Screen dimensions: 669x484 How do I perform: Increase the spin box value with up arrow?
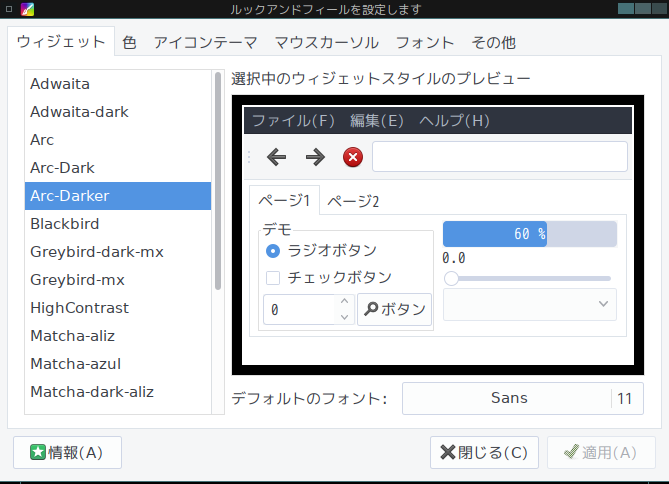coord(345,301)
